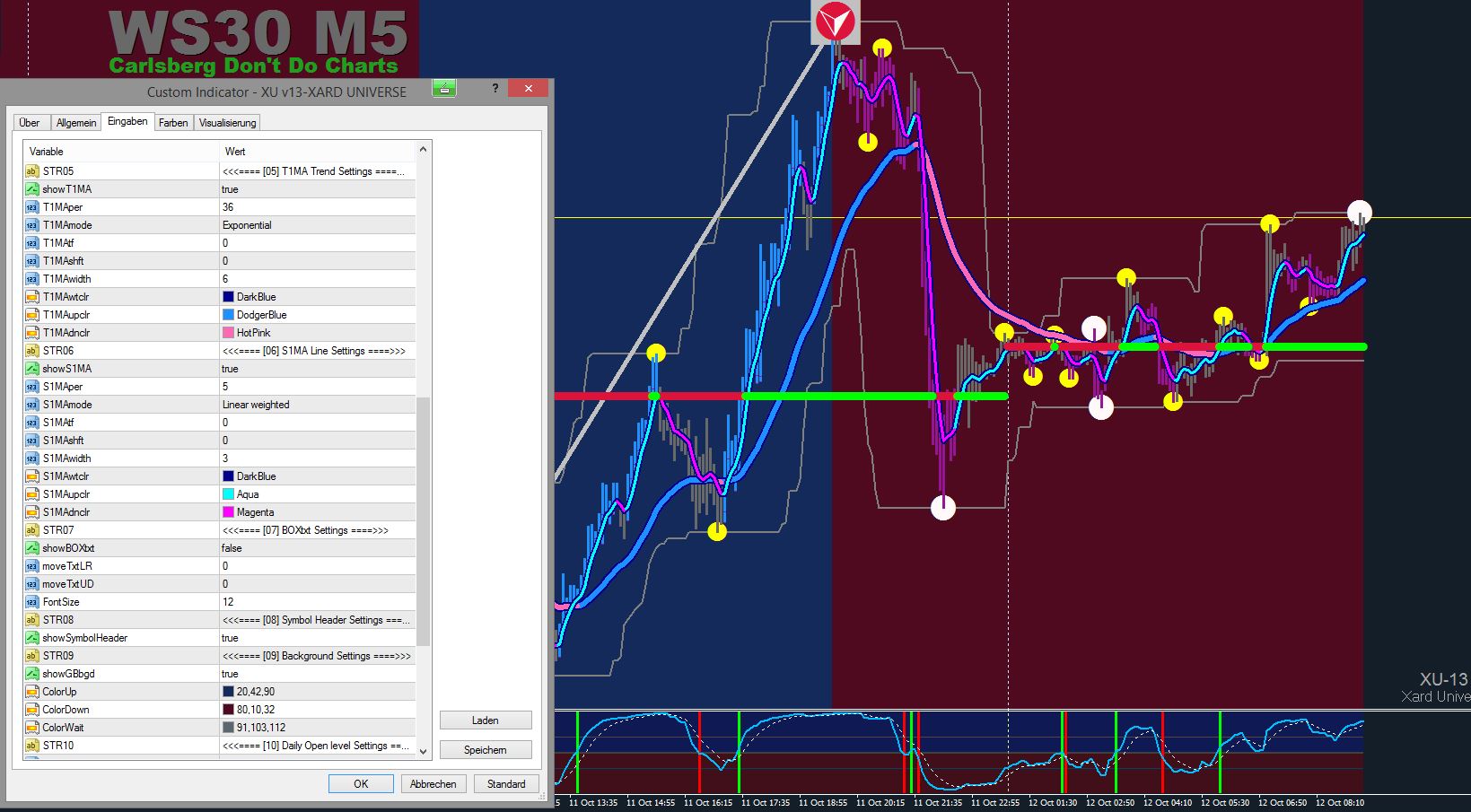Click the S1MAdnclr Magenta color swatch
The height and width of the screenshot is (812, 1471).
[x=228, y=512]
